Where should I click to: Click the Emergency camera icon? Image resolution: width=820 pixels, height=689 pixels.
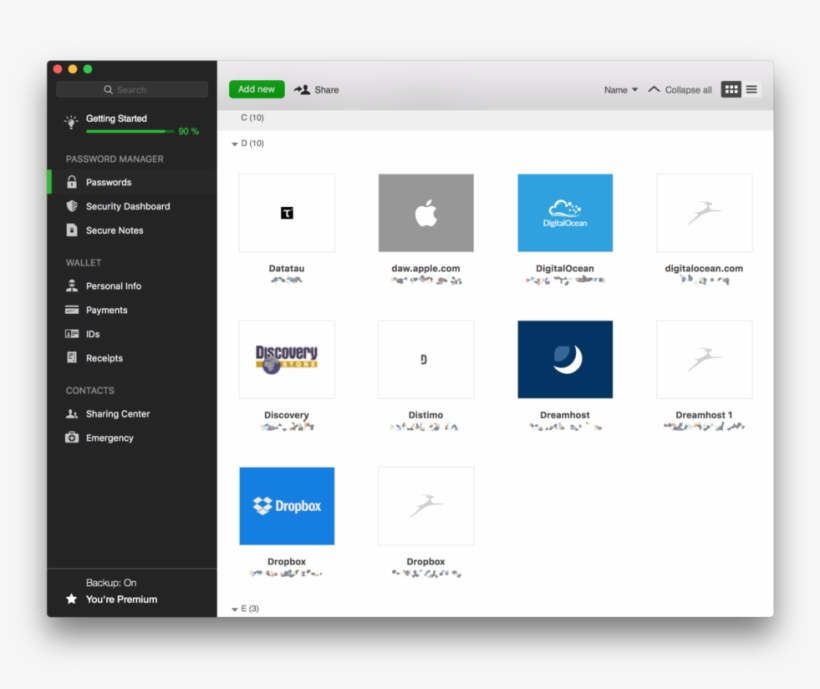coord(72,437)
